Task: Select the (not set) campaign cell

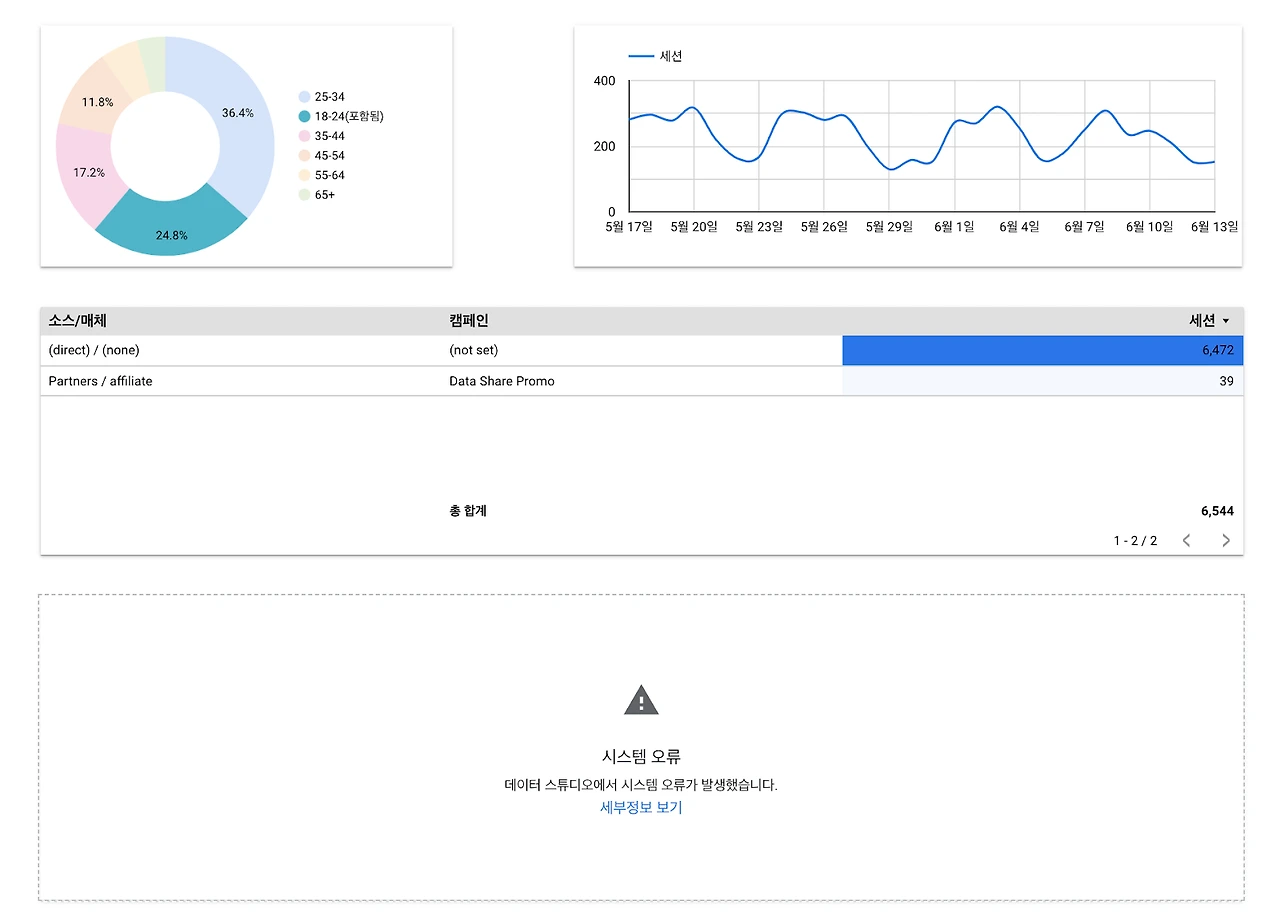Action: coord(473,351)
